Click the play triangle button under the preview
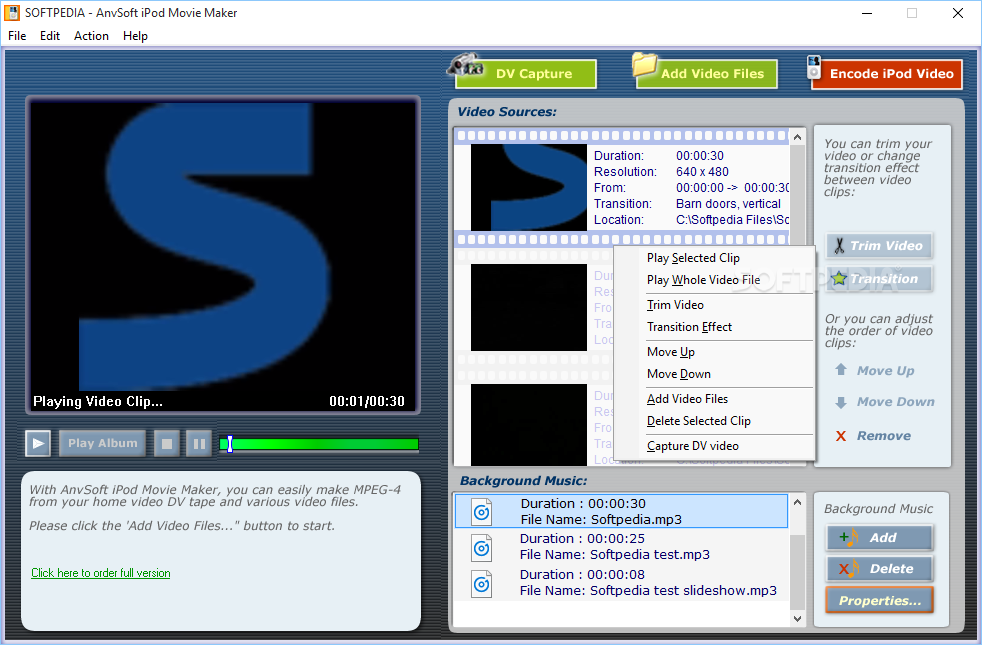The image size is (982, 645). tap(38, 443)
